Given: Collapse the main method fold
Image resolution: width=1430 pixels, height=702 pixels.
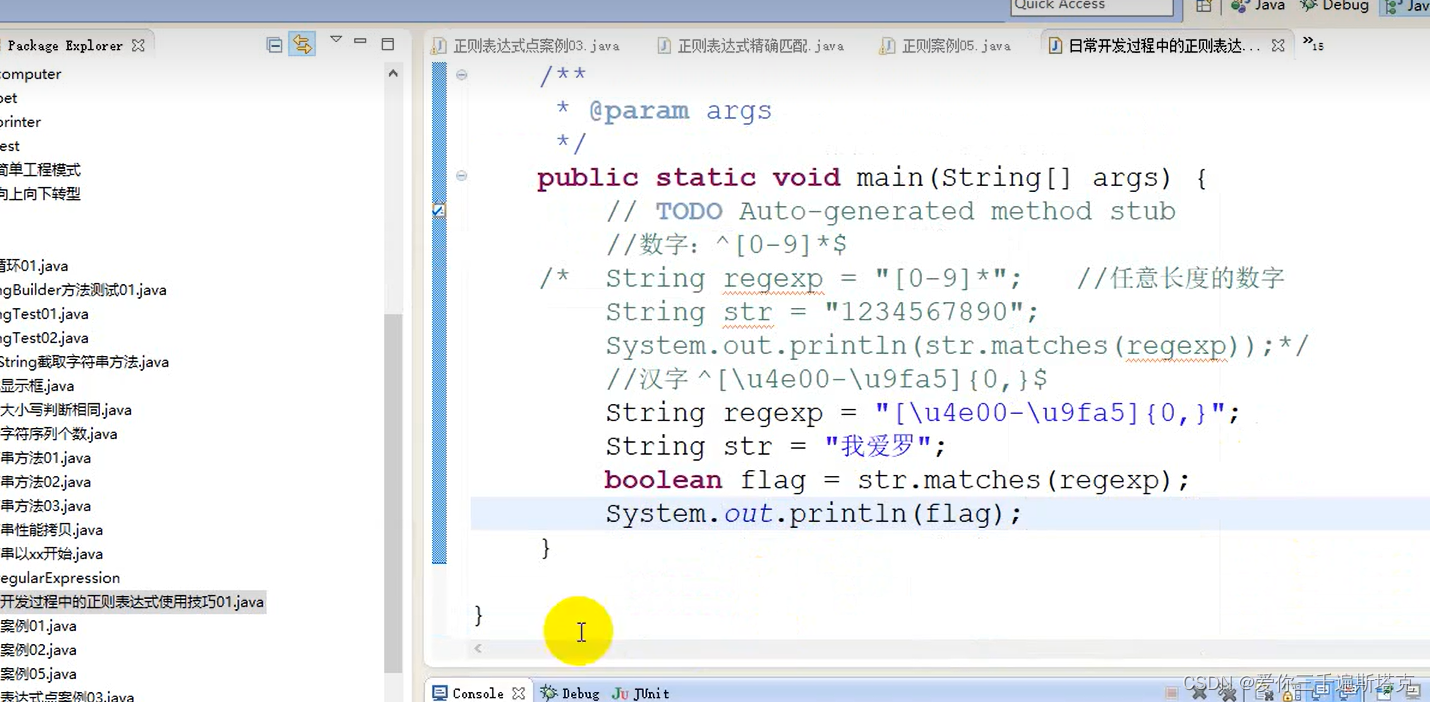Looking at the screenshot, I should 461,175.
